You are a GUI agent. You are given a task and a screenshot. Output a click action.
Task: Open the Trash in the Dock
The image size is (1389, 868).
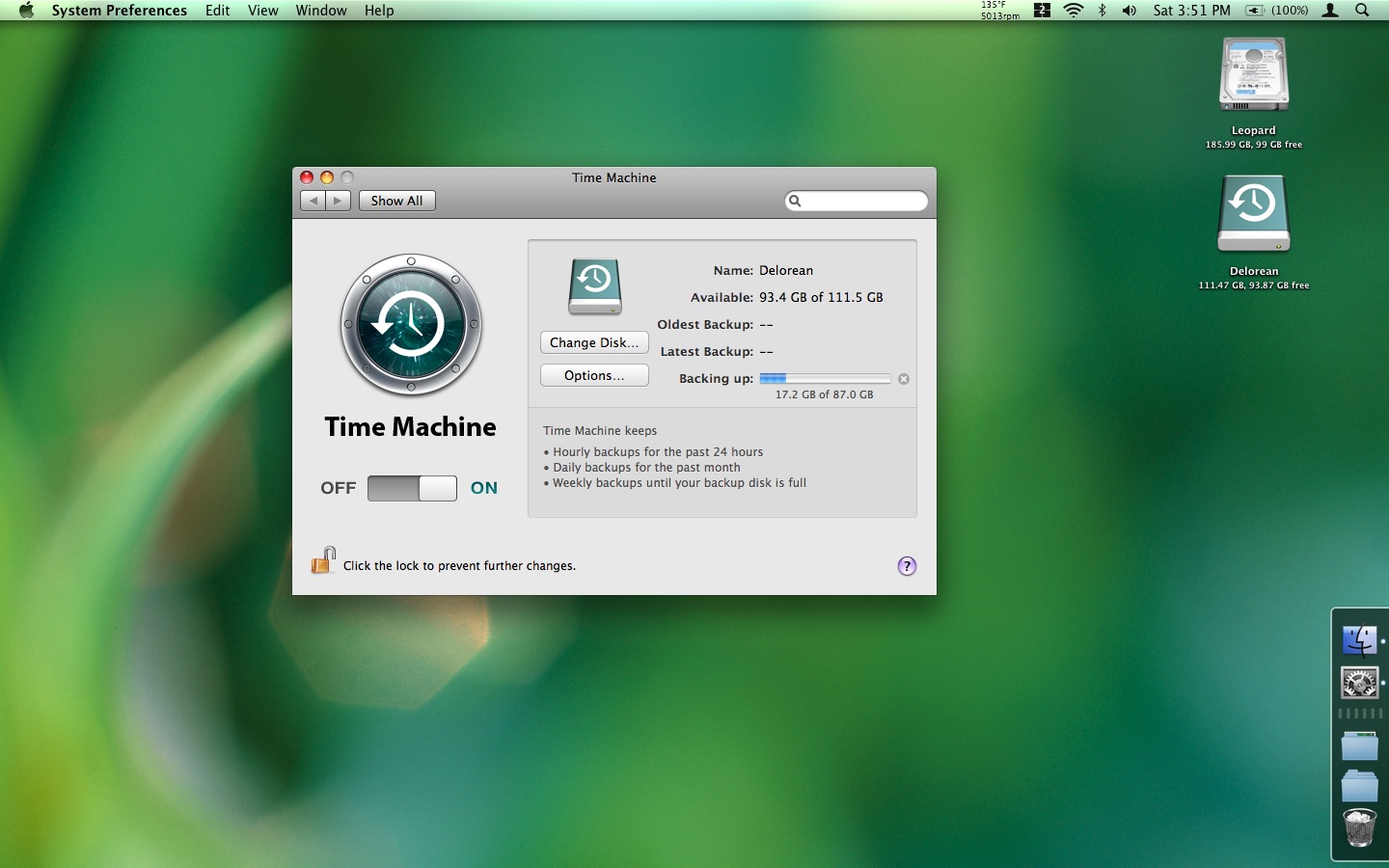1359,829
